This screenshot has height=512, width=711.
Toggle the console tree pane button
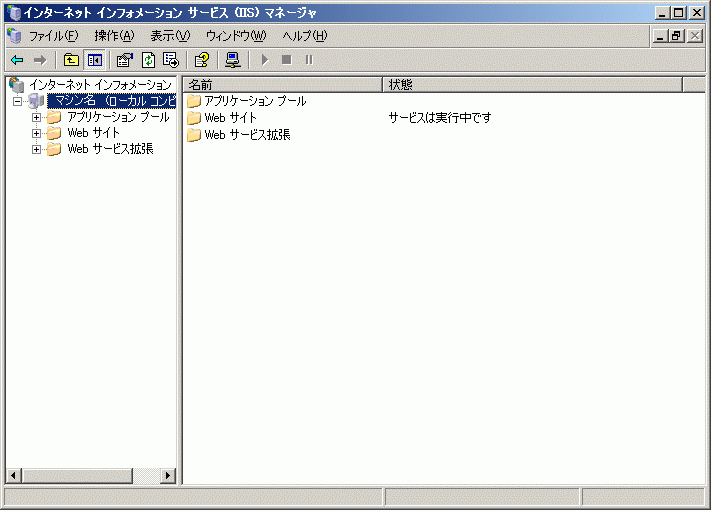click(x=95, y=60)
